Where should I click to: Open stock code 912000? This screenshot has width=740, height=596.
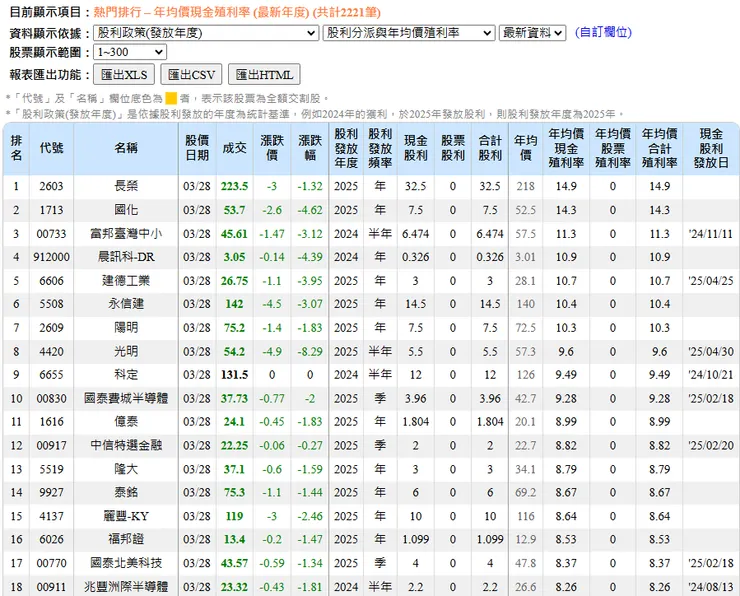[51, 257]
